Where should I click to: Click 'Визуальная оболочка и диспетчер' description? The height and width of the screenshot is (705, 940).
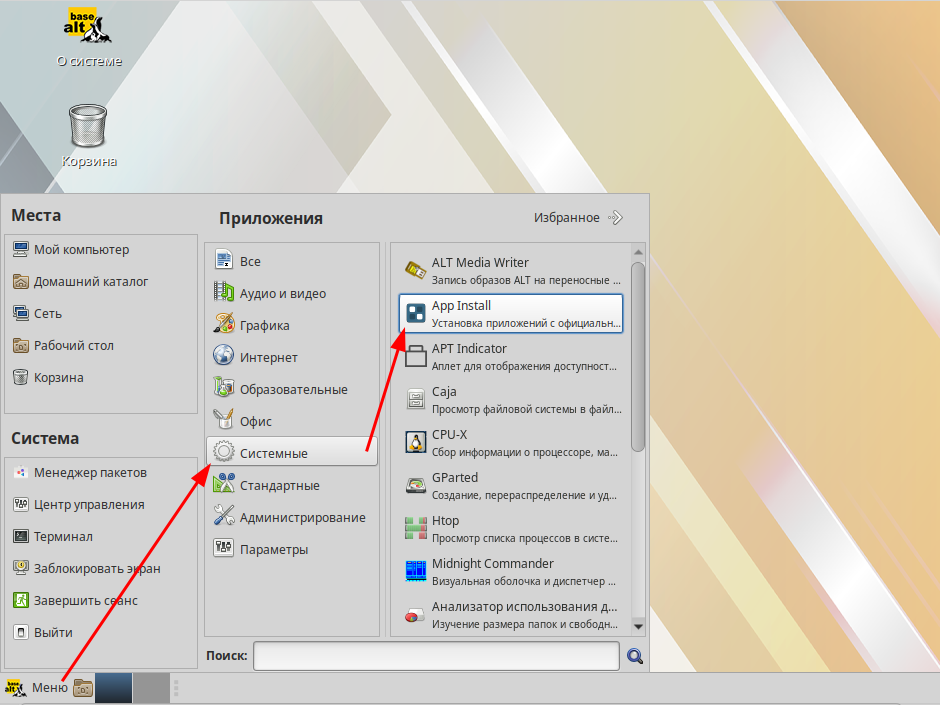[x=523, y=581]
